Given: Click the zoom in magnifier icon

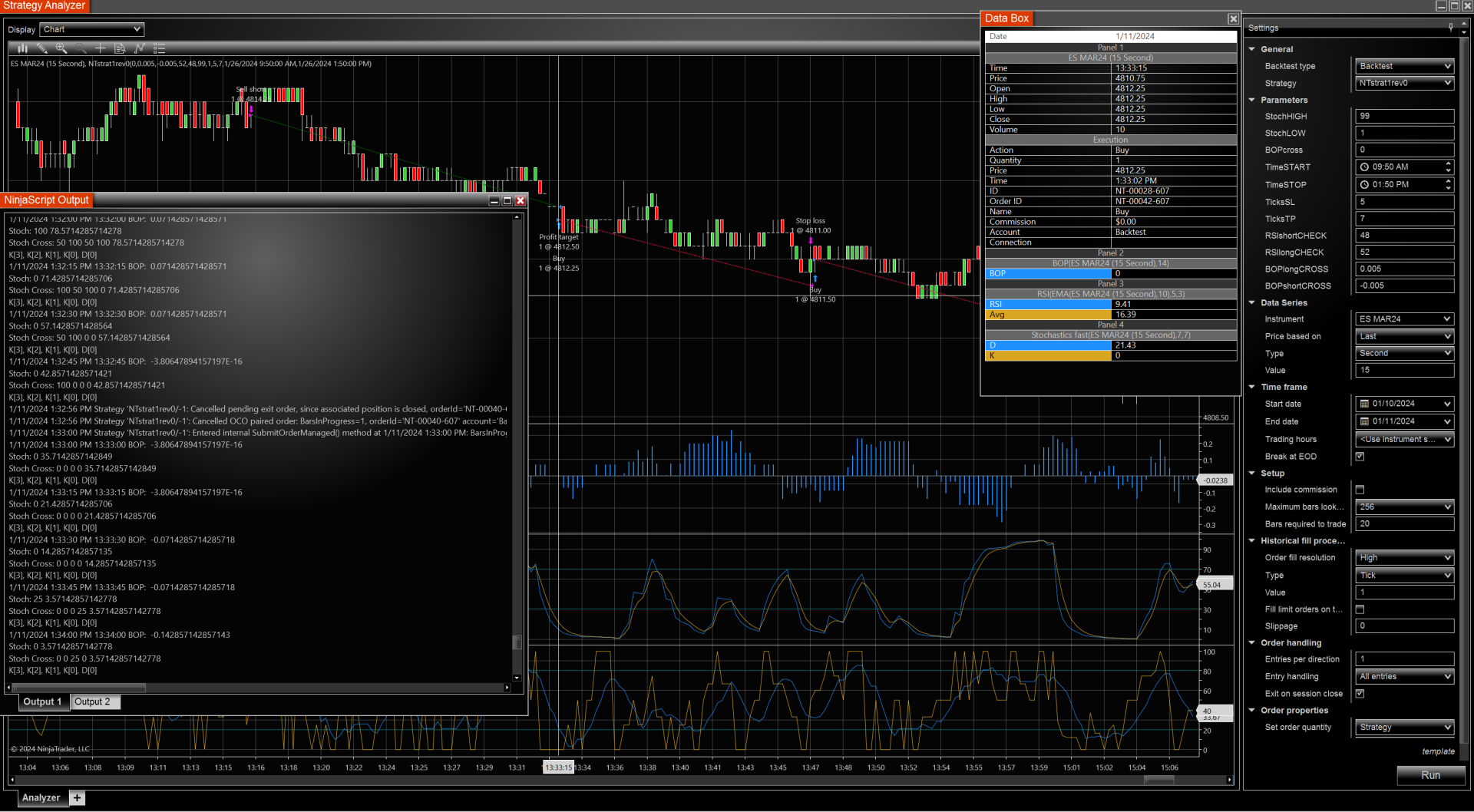Looking at the screenshot, I should point(61,48).
